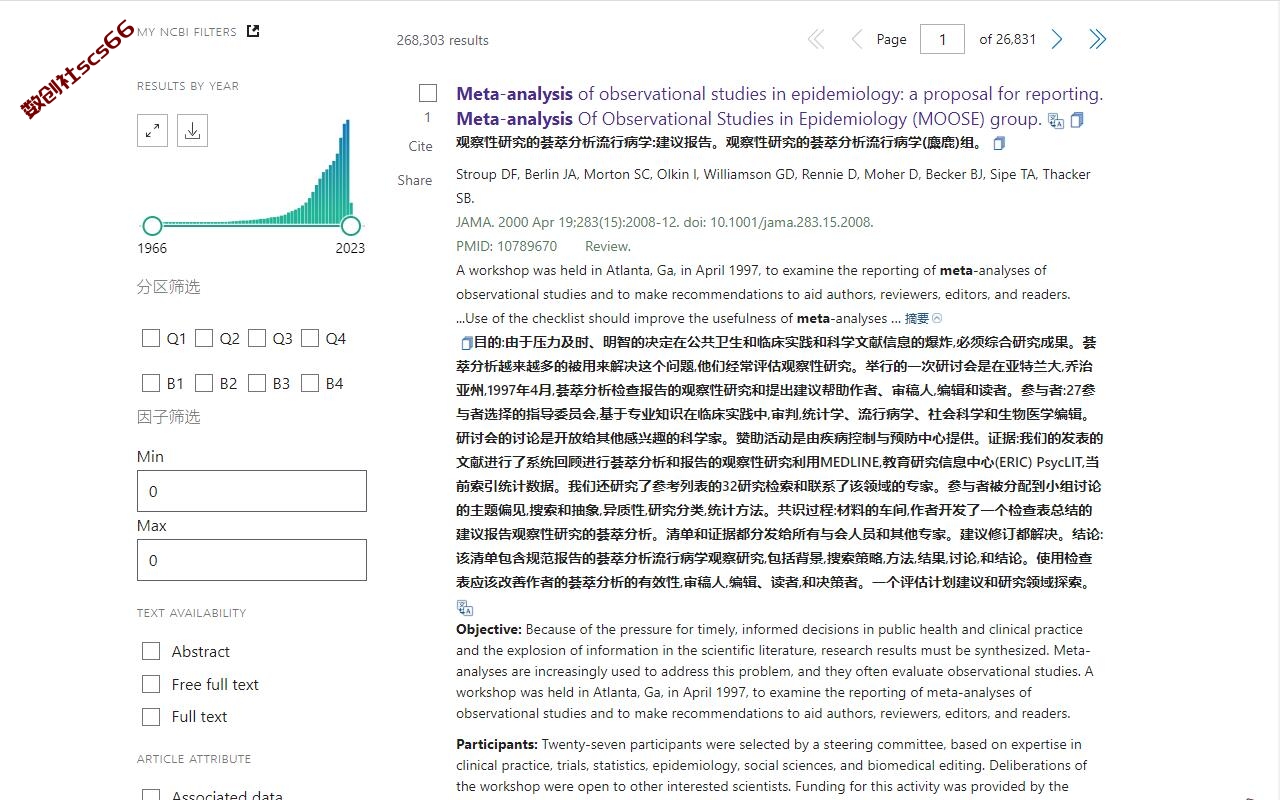Click the 分区筛选 section label
The image size is (1280, 800).
pos(168,287)
